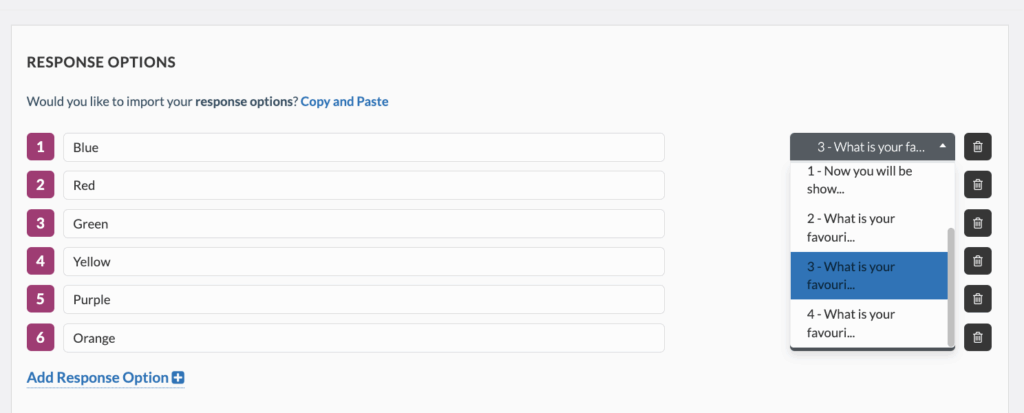The image size is (1024, 413).
Task: Click the dropdown list scrollbar
Action: (x=950, y=285)
